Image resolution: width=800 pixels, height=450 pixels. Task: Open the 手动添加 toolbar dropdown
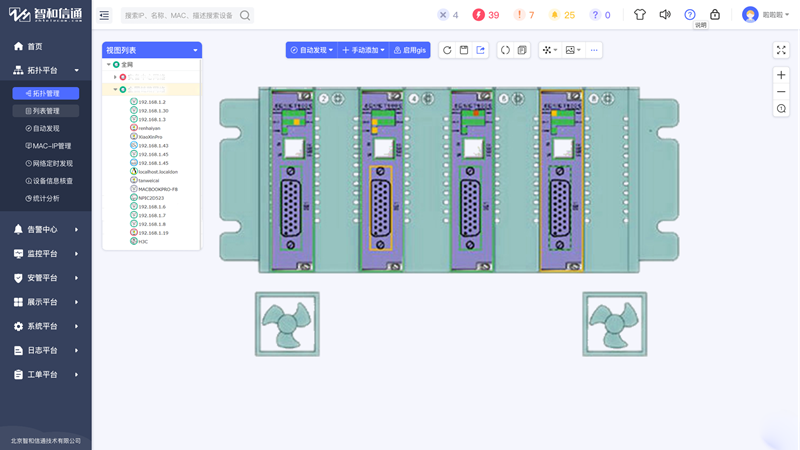(363, 50)
